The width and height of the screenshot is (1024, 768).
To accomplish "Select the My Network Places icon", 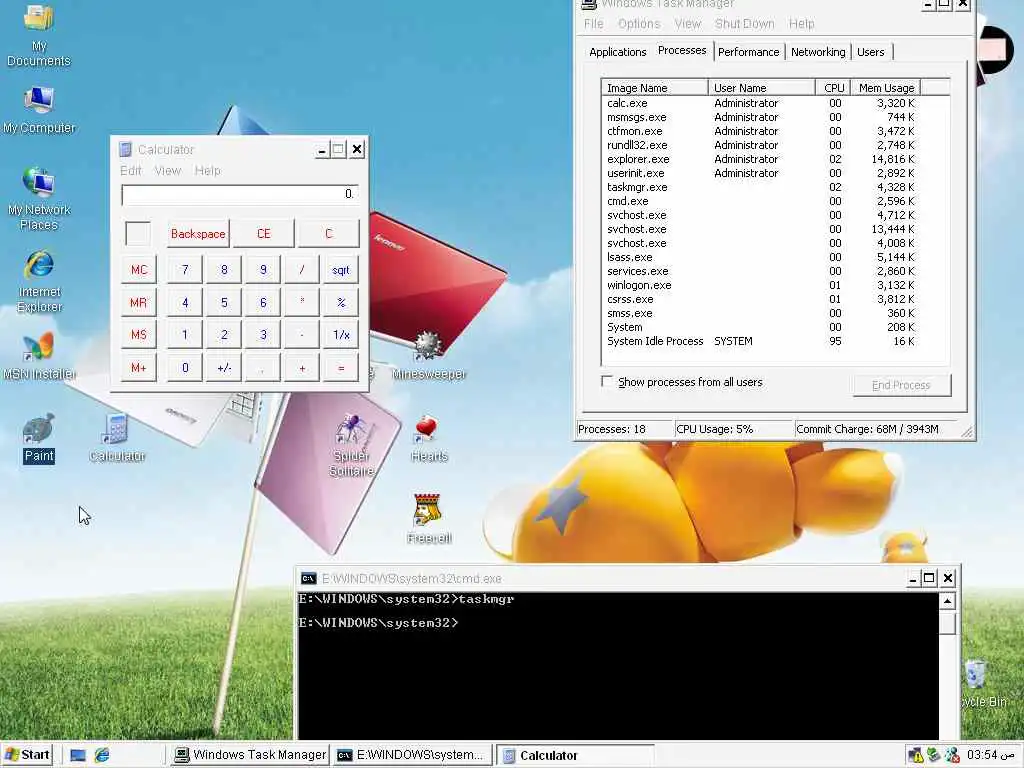I will [39, 198].
